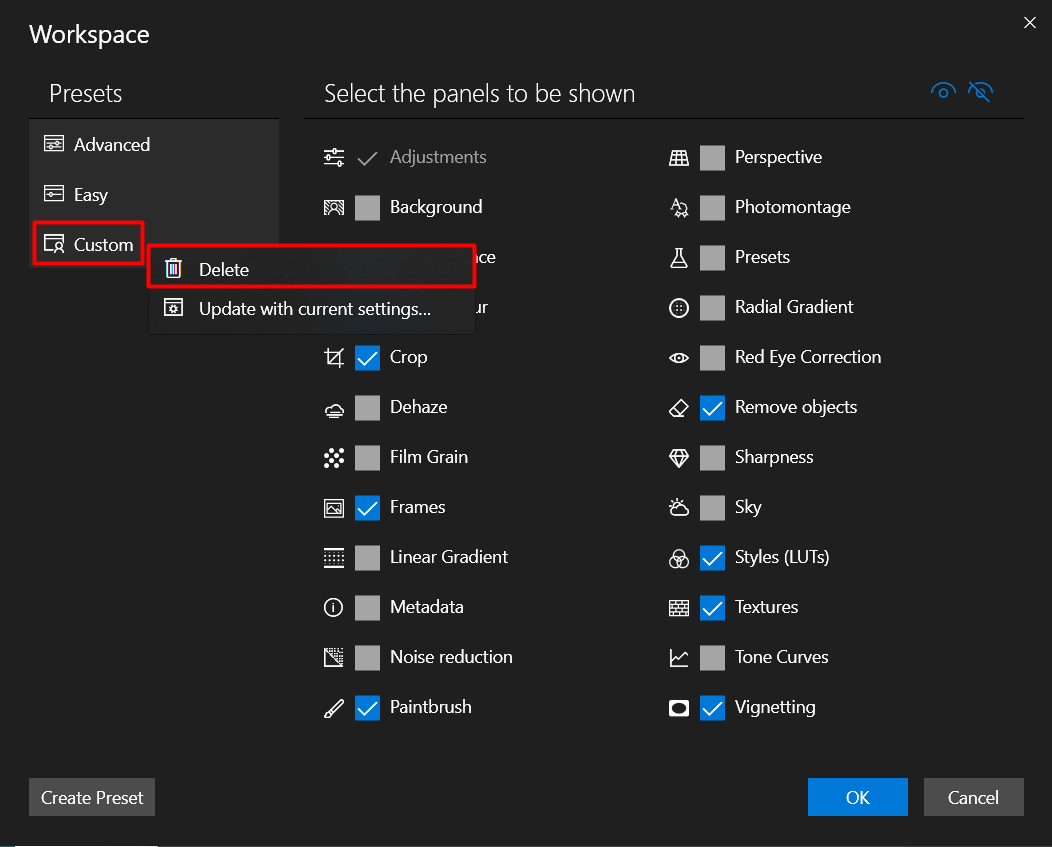Confirm with the OK button

(857, 797)
